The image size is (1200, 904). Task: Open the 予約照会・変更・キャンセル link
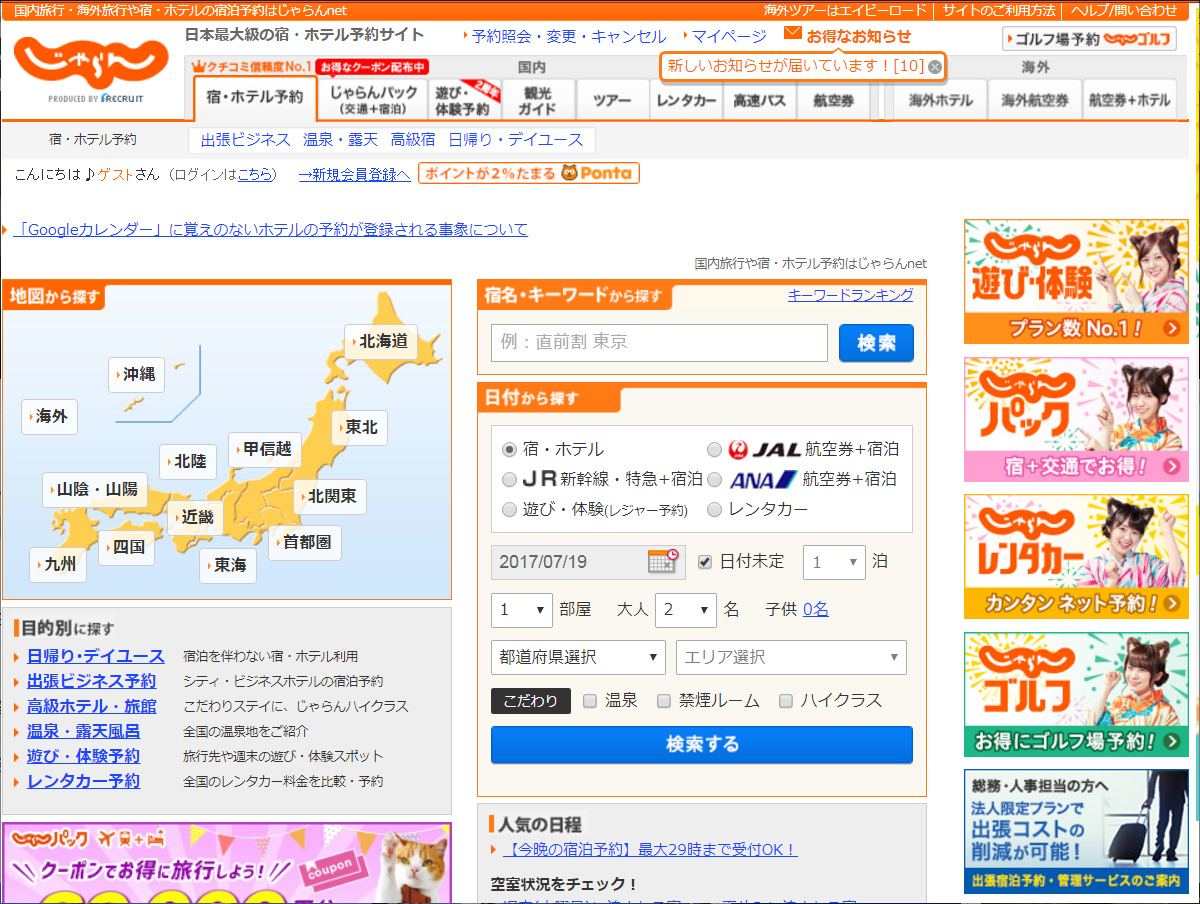tap(569, 36)
